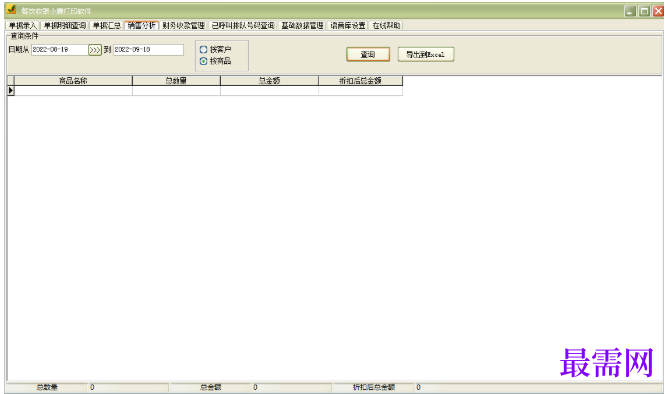Select the 按商品 radio option
Screen dimensions: 672x394
216,61
